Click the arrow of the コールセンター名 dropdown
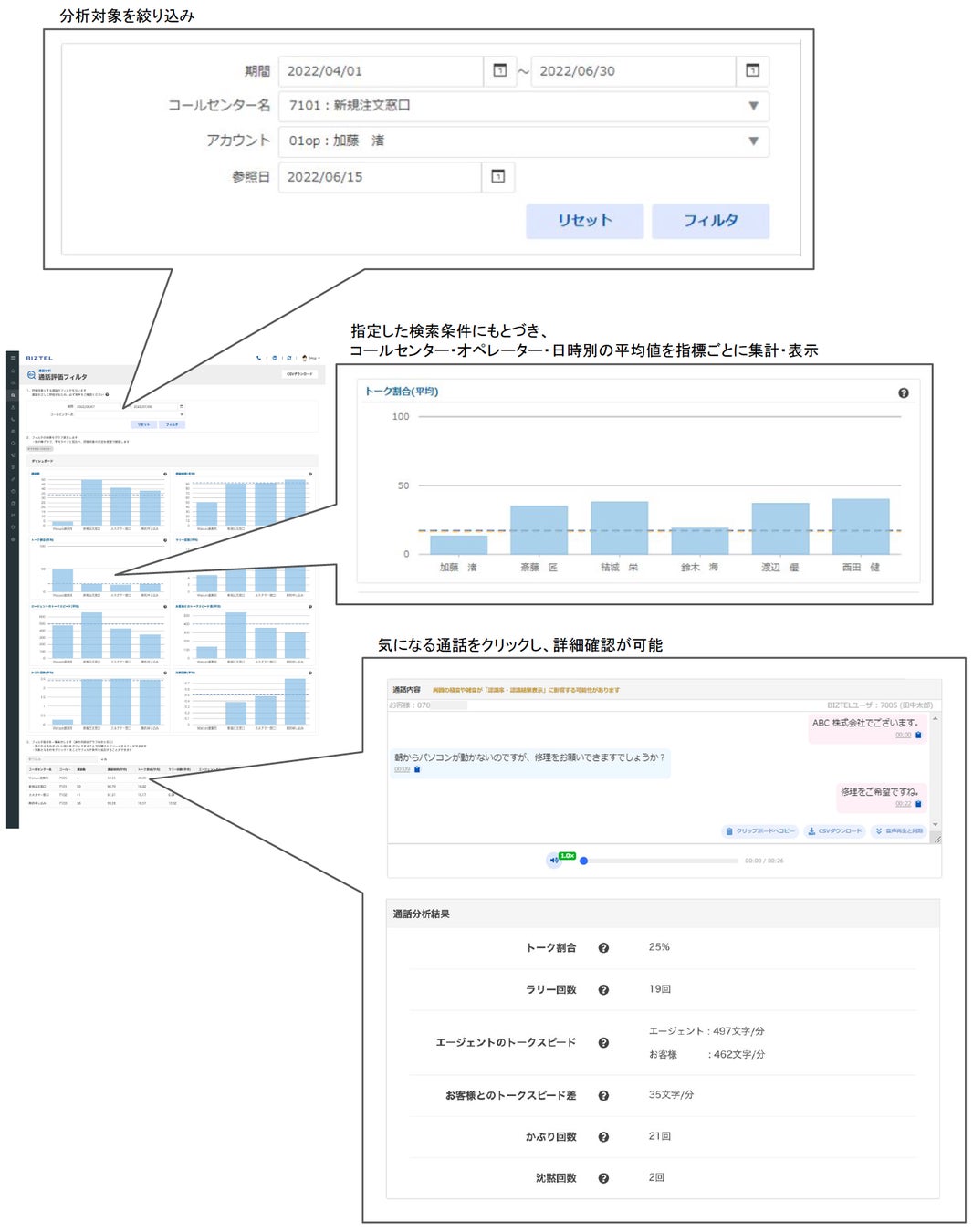The image size is (973, 1232). click(x=753, y=106)
